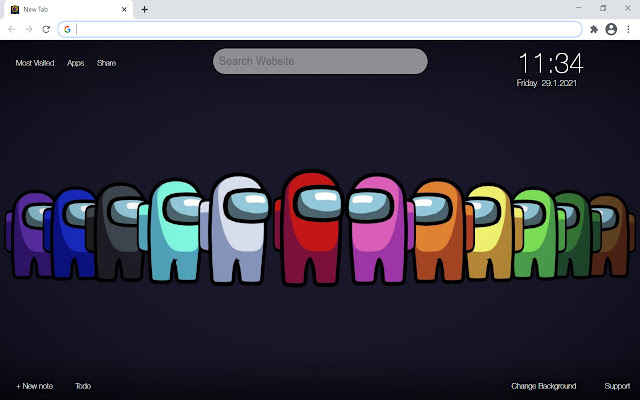Open the Chrome profile avatar icon

coord(611,29)
